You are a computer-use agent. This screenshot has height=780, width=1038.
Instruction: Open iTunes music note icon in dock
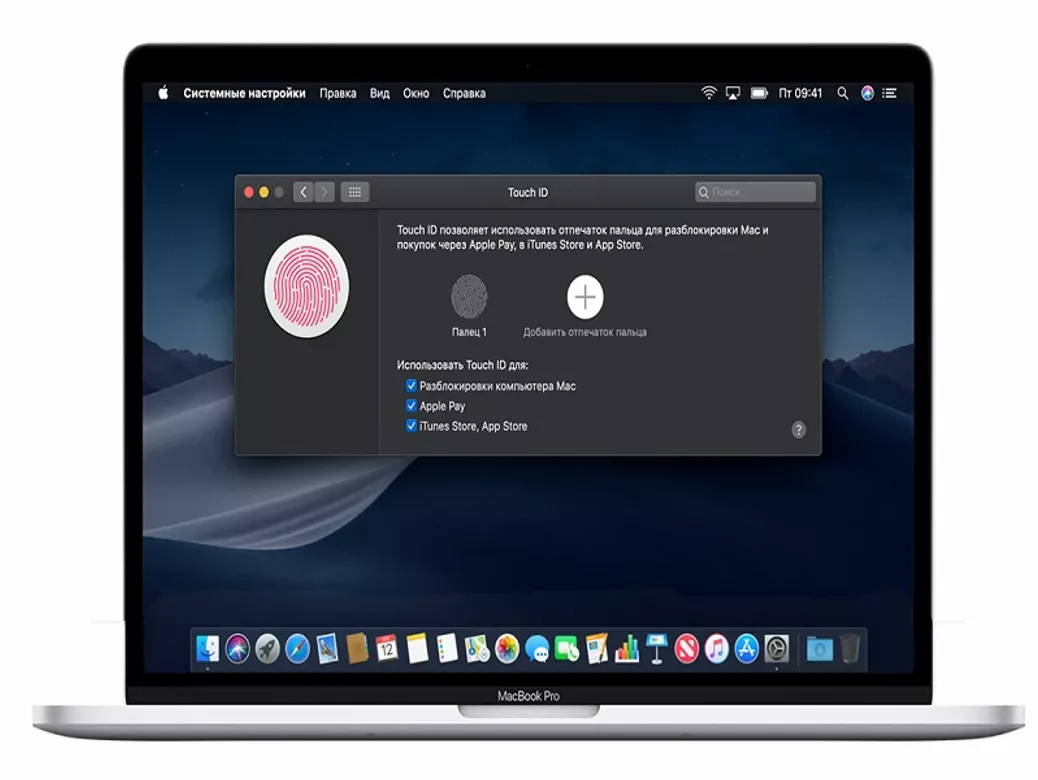[x=716, y=648]
